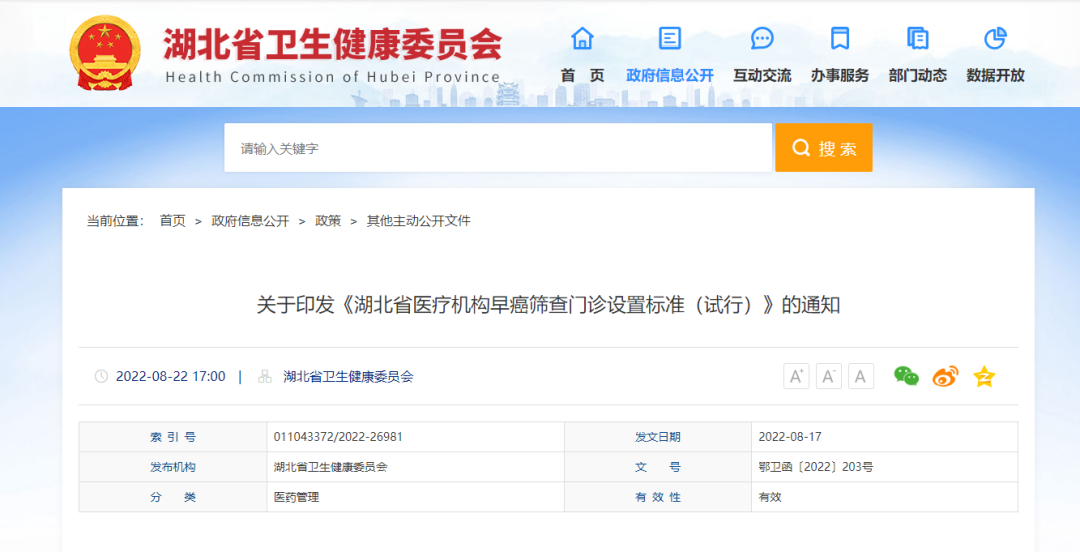Click the 分类 table label

173,497
